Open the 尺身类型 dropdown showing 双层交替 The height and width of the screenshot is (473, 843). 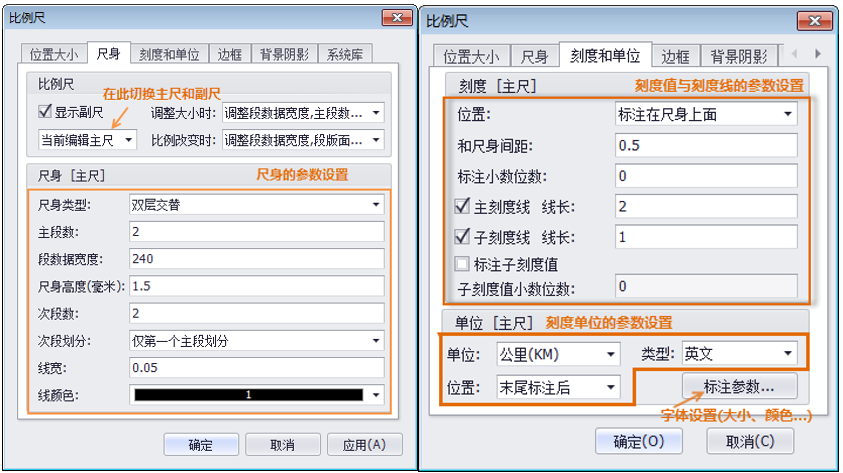click(256, 205)
